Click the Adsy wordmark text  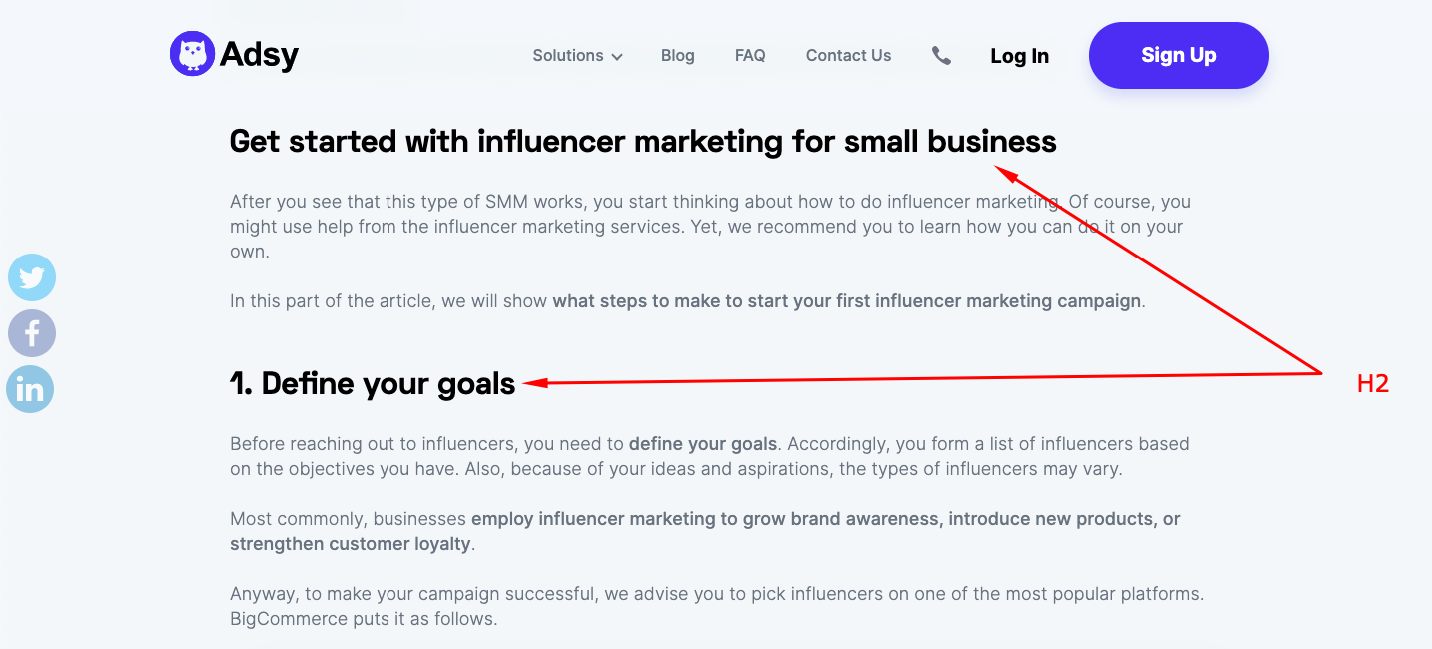[260, 55]
